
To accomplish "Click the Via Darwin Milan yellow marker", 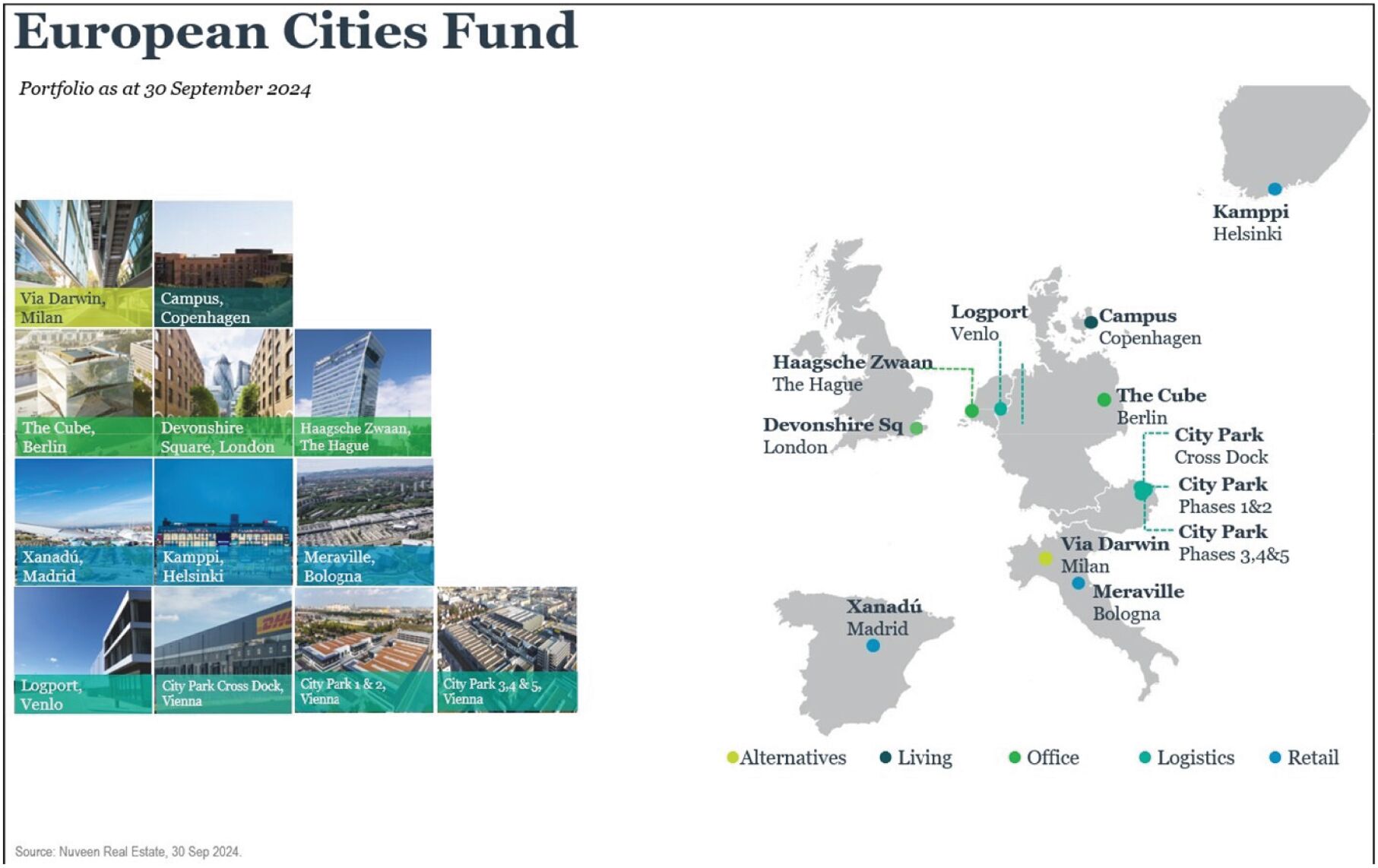I will (x=1046, y=559).
